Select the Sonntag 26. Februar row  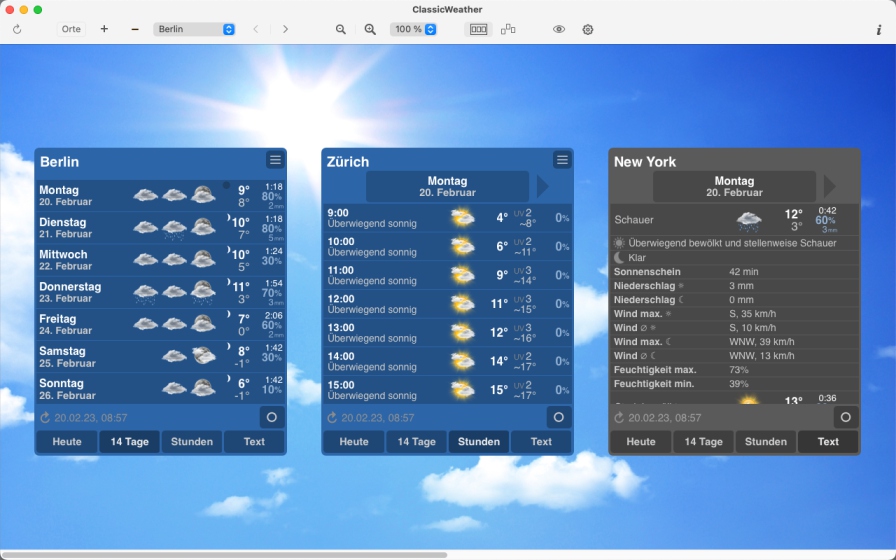pos(161,389)
